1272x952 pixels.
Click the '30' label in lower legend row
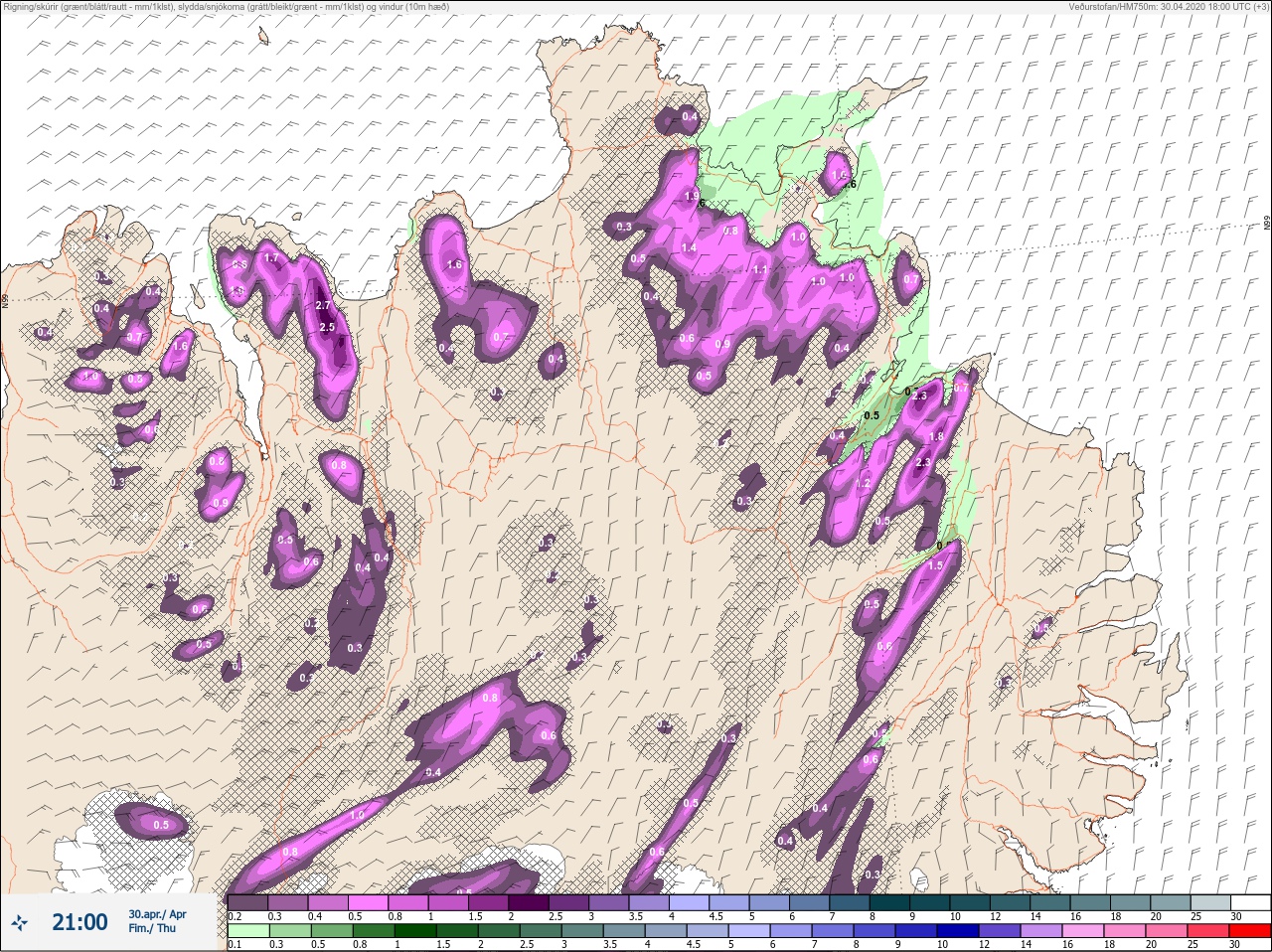coord(1235,944)
